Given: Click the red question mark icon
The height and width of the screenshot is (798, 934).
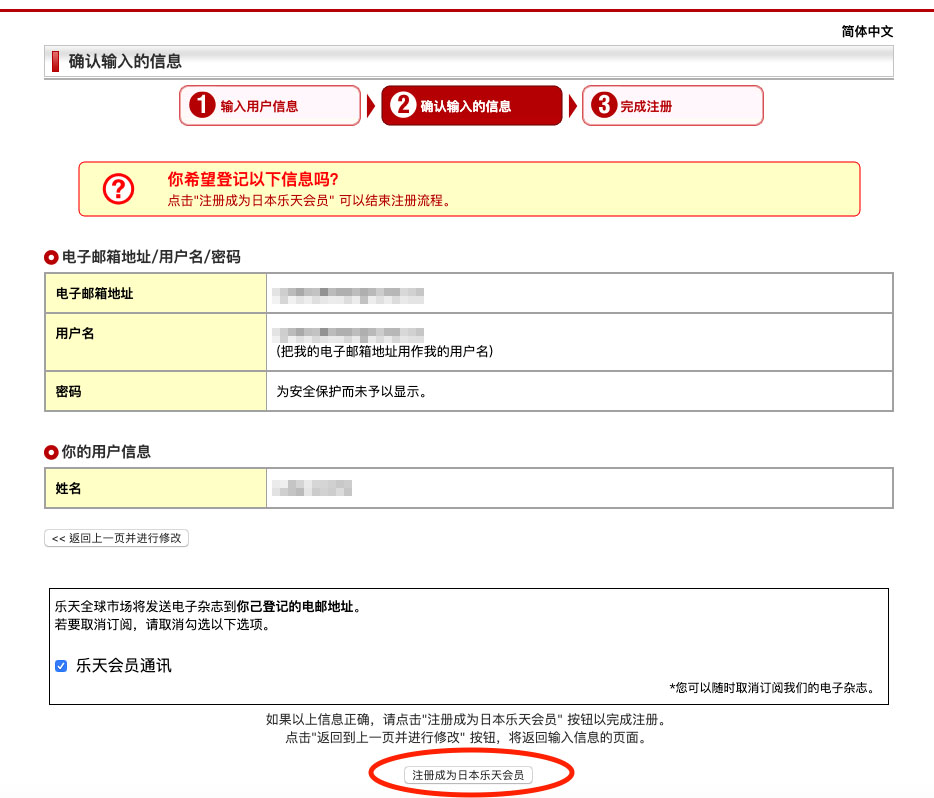Looking at the screenshot, I should tap(119, 189).
